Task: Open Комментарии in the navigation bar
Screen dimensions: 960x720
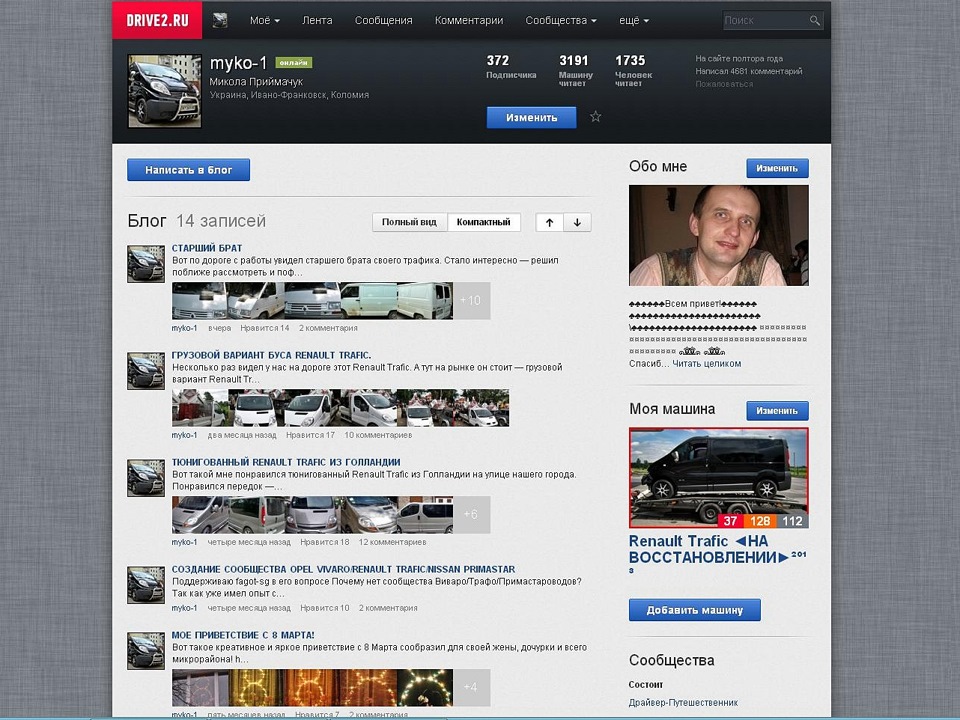Action: tap(469, 20)
